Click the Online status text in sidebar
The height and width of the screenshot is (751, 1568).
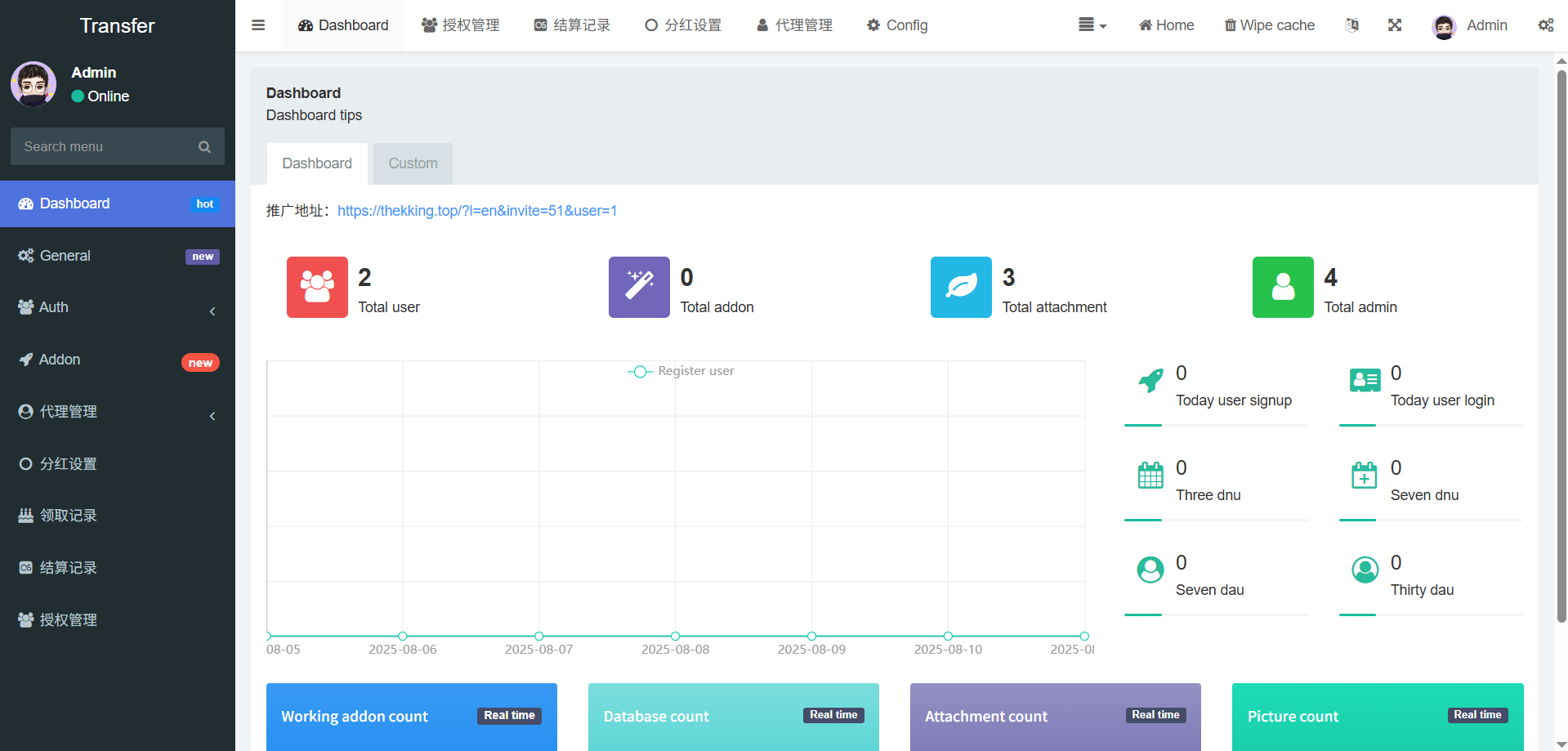(108, 96)
